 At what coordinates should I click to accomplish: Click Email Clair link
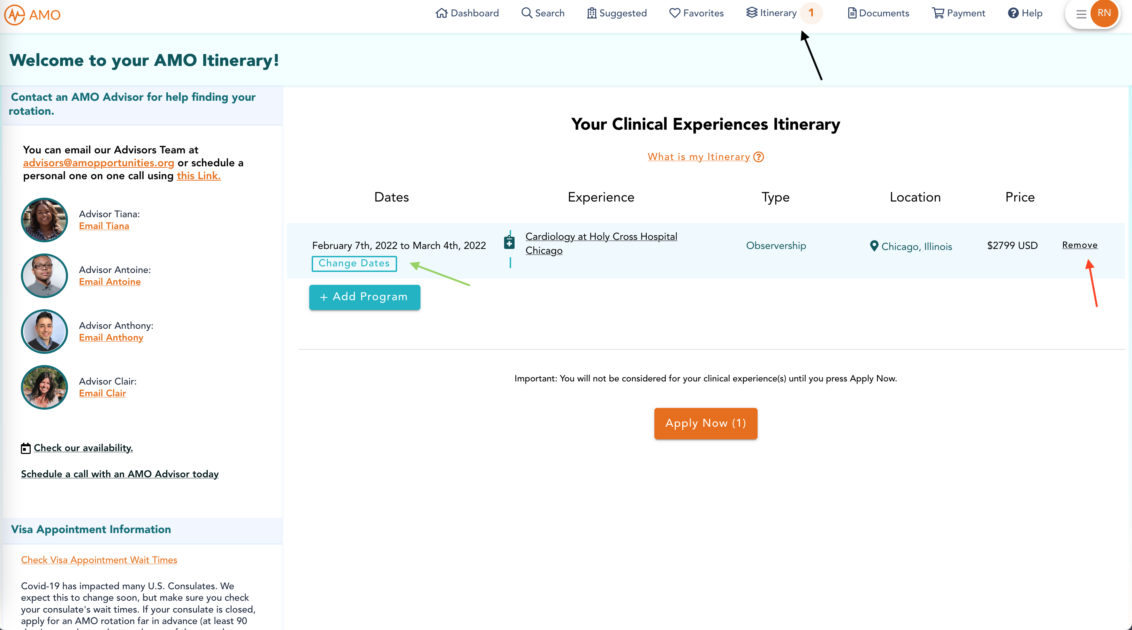pos(102,393)
